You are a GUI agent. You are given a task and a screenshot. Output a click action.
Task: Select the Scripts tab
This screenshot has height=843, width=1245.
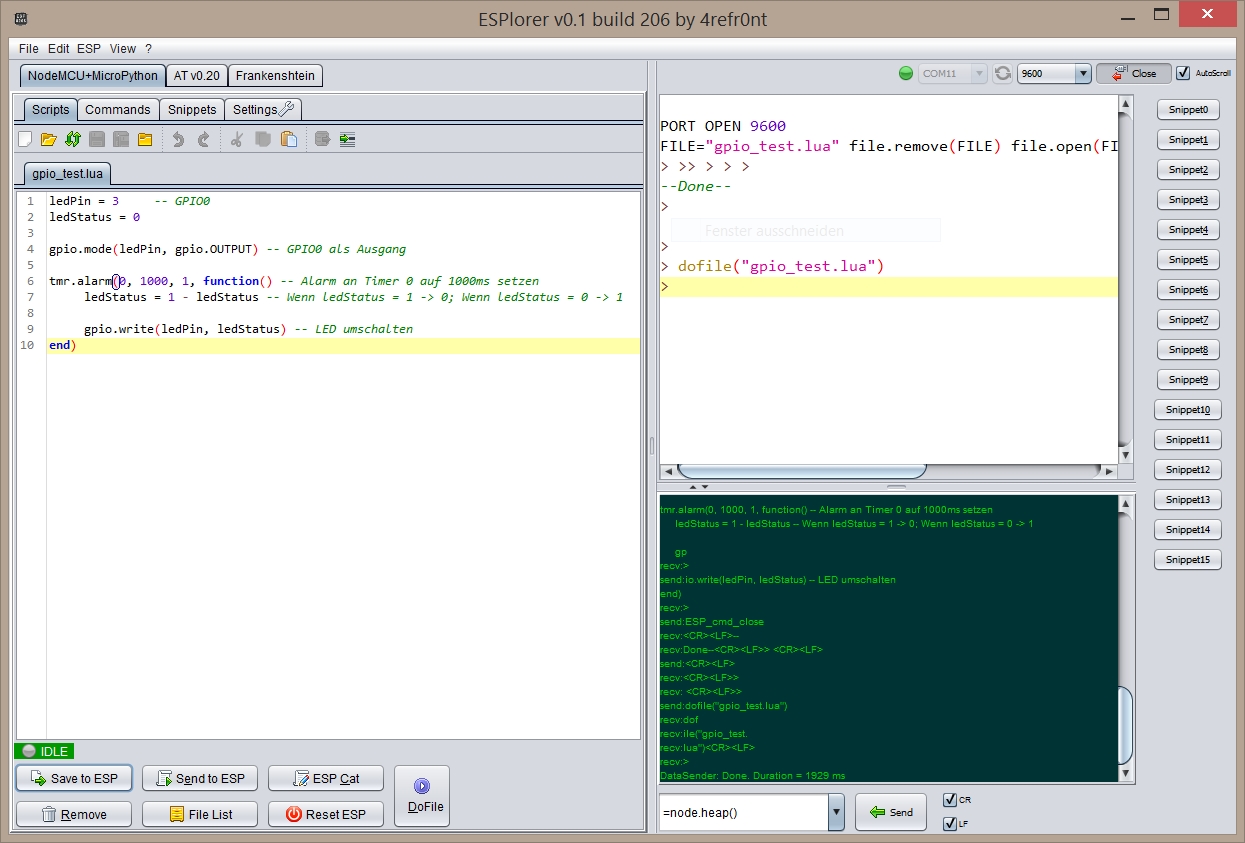51,110
